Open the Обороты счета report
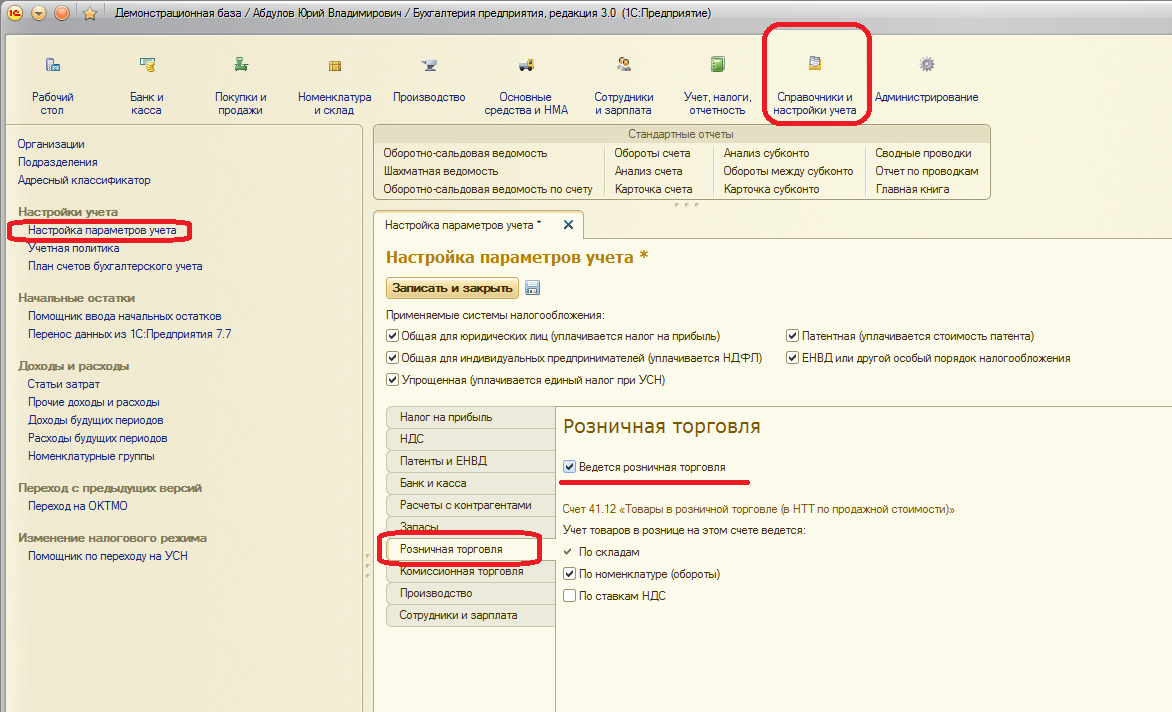This screenshot has height=712, width=1172. tap(652, 153)
